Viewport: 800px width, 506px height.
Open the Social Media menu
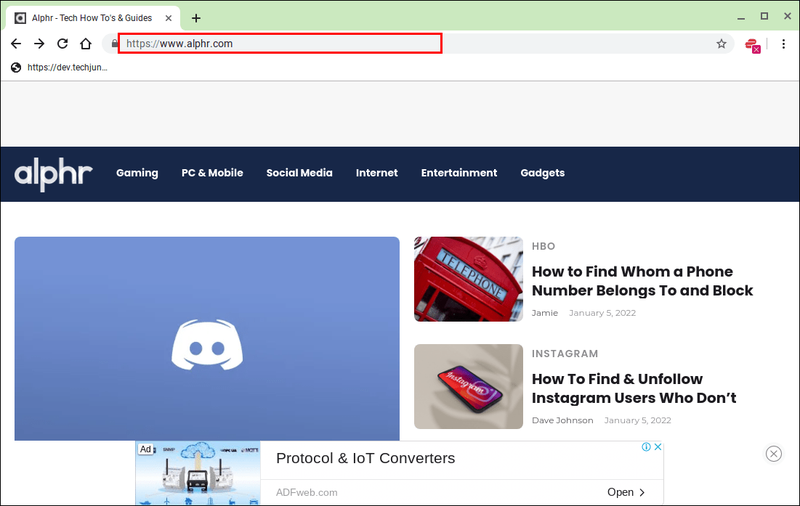pos(299,173)
